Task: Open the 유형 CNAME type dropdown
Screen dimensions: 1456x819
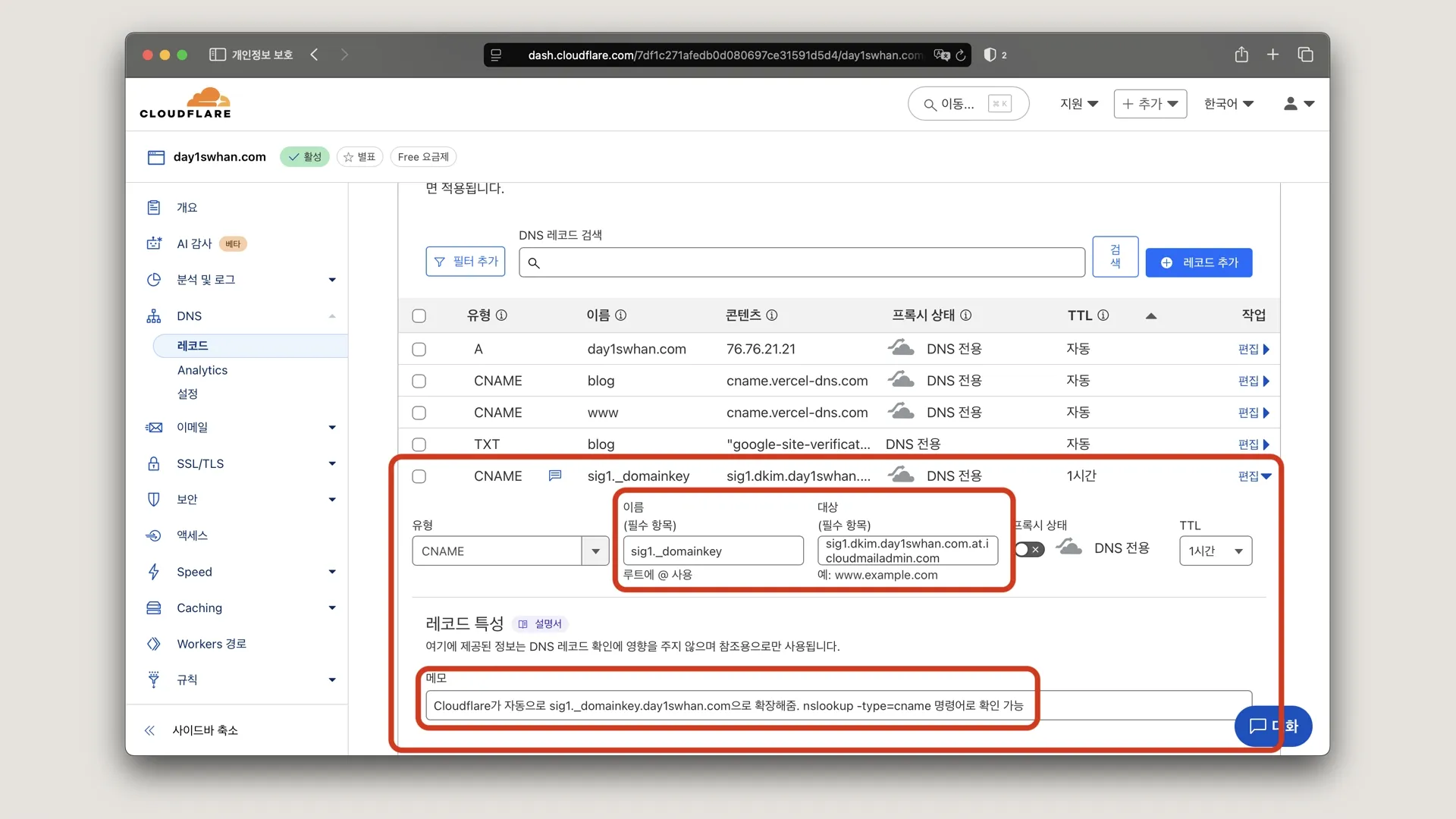Action: click(510, 551)
